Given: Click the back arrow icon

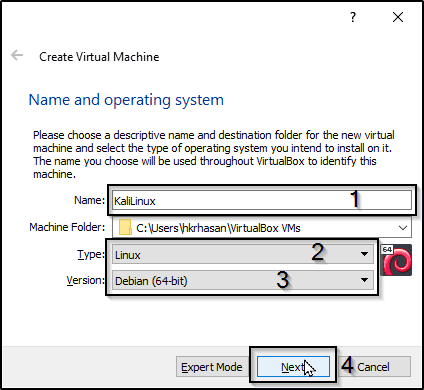Looking at the screenshot, I should [x=17, y=55].
